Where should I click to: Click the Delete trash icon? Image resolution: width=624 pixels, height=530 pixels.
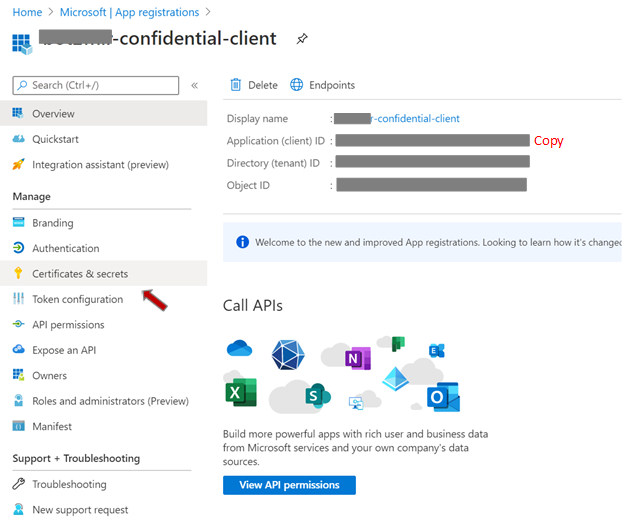click(x=236, y=85)
